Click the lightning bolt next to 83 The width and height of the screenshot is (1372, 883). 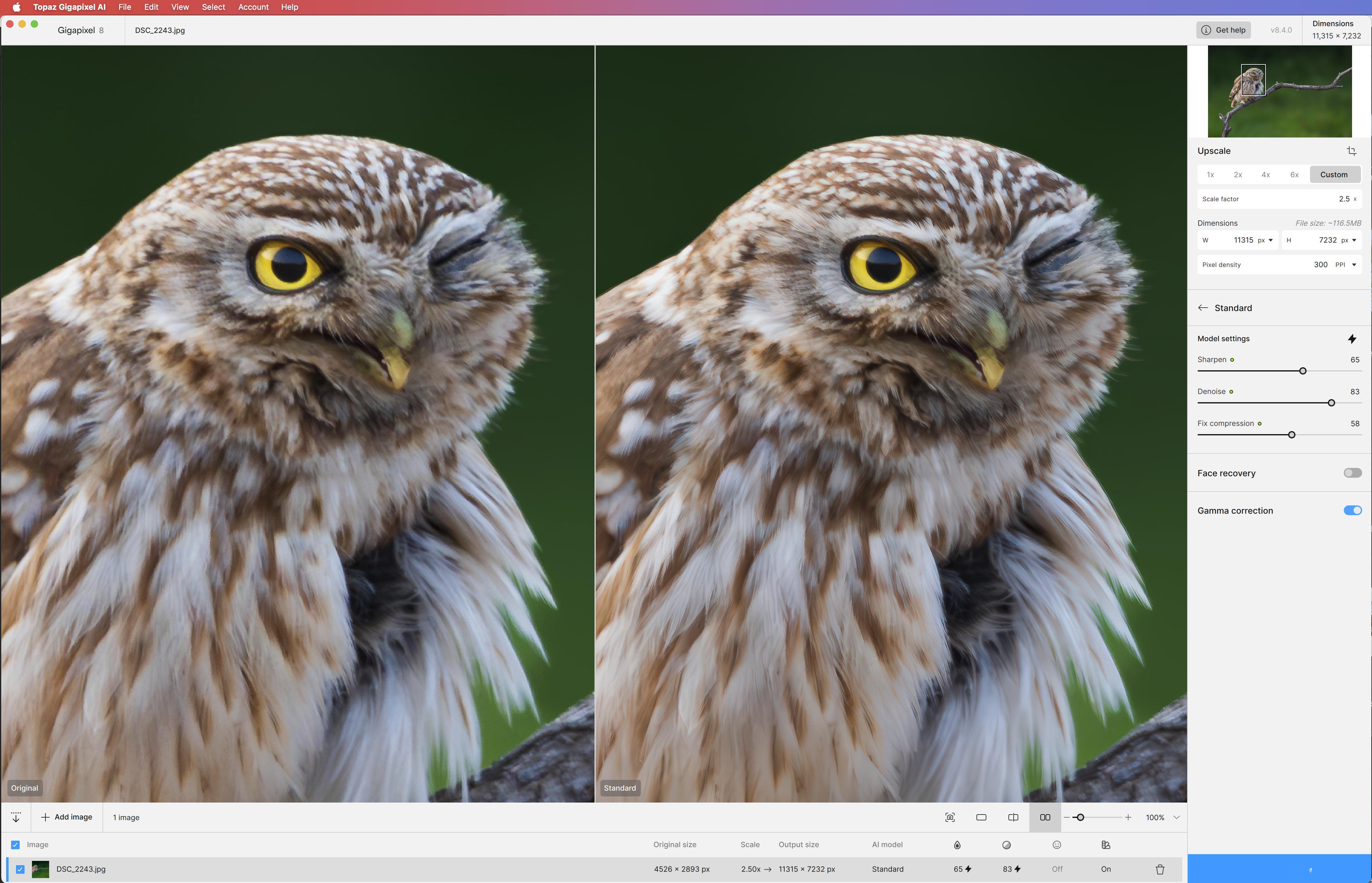(1018, 869)
